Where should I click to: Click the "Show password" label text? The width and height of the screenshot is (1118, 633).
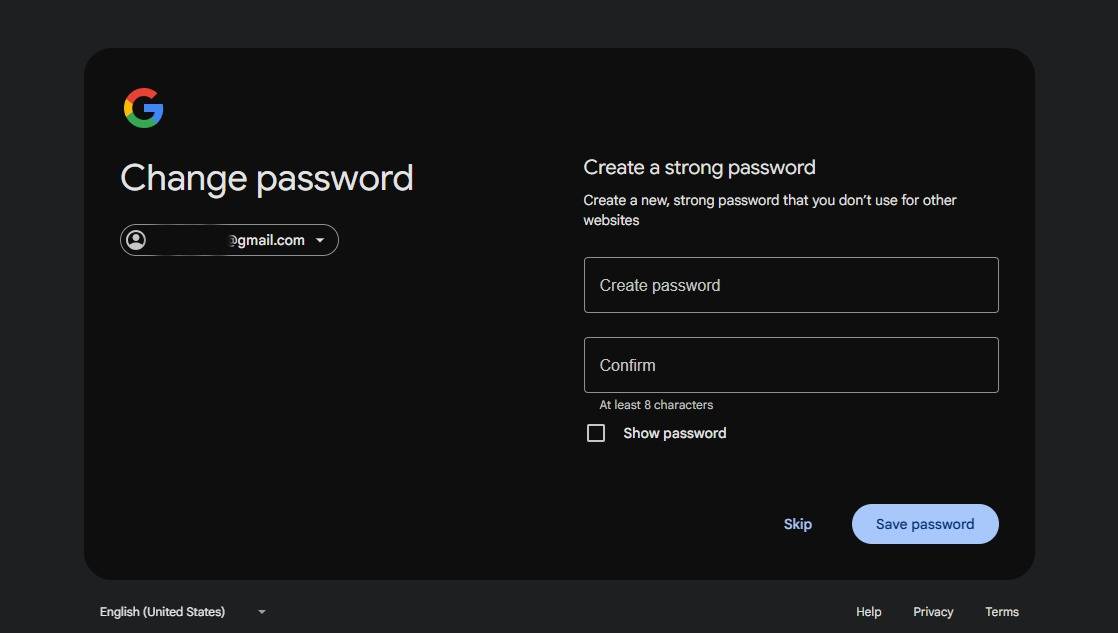tap(675, 433)
